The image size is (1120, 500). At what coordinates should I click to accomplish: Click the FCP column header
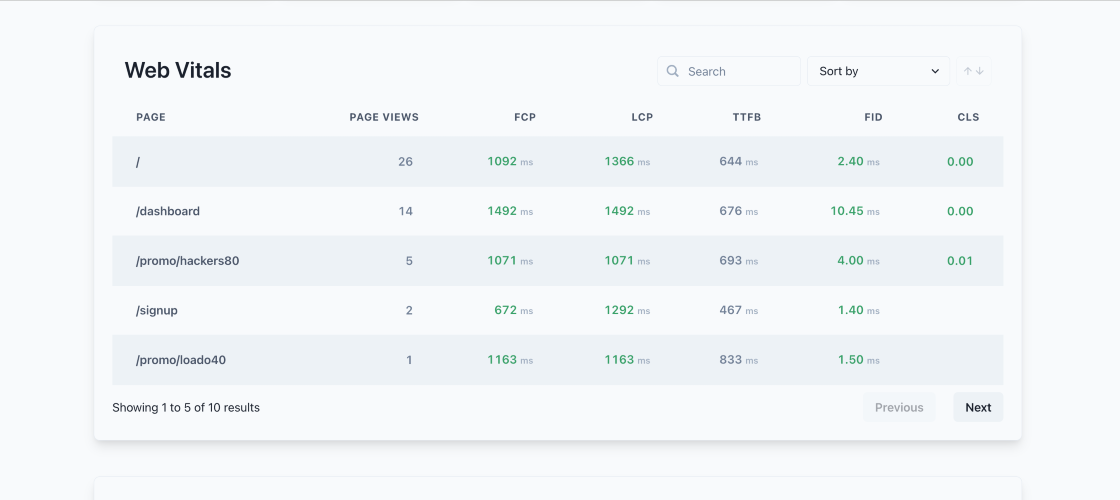525,117
